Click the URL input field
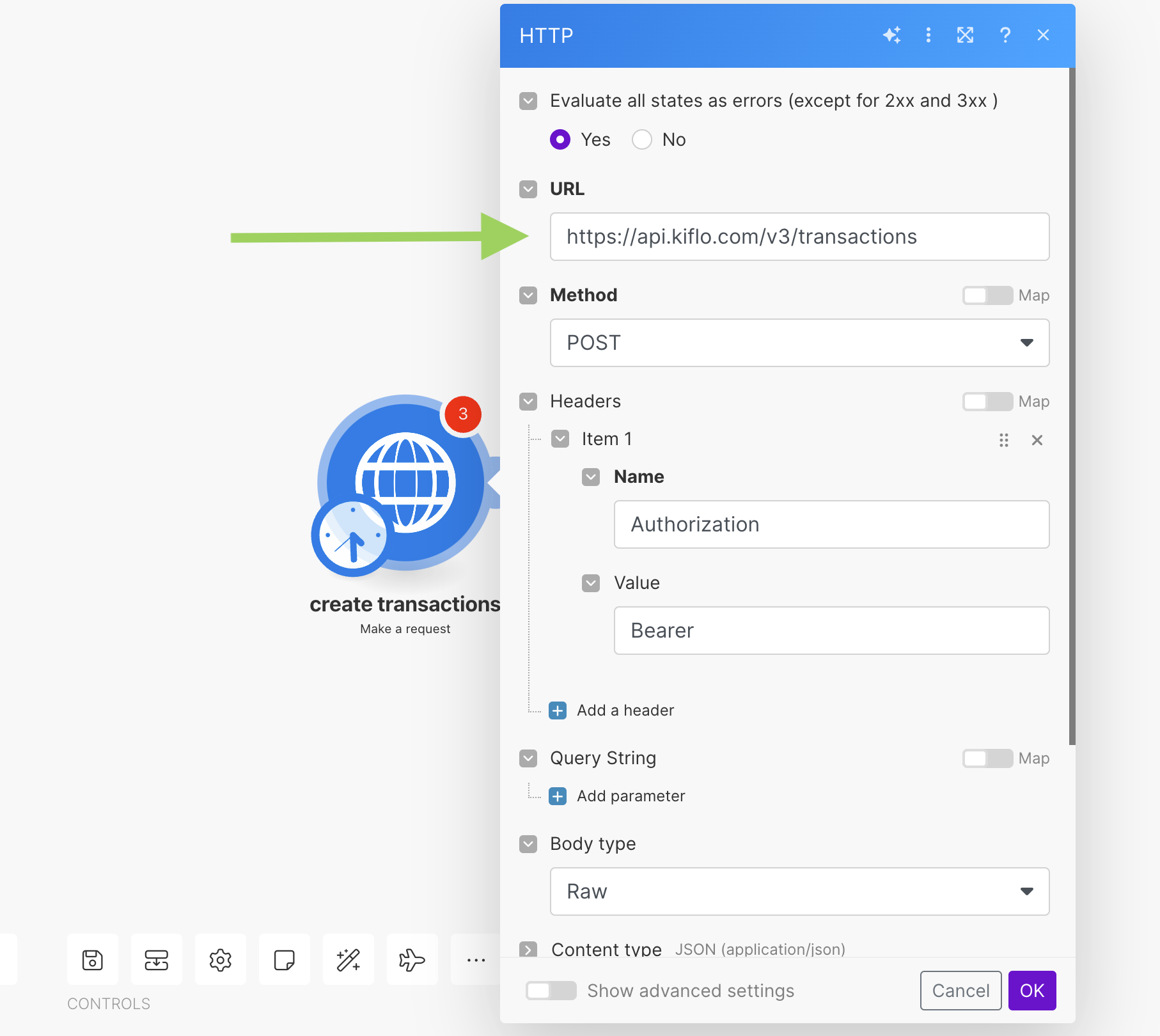 click(x=799, y=237)
